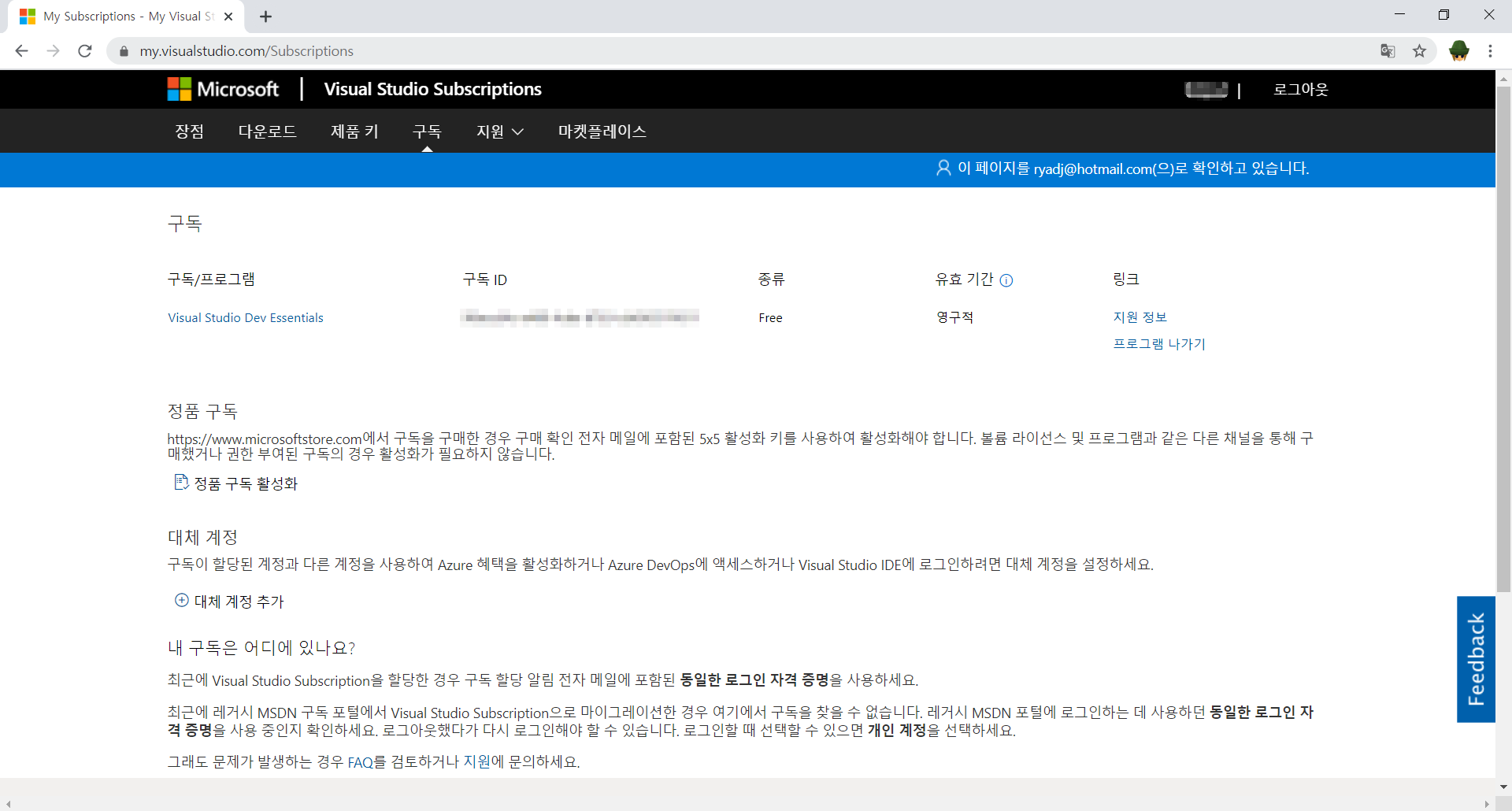1512x811 pixels.
Task: Click the user icon in the blue banner
Action: [943, 168]
